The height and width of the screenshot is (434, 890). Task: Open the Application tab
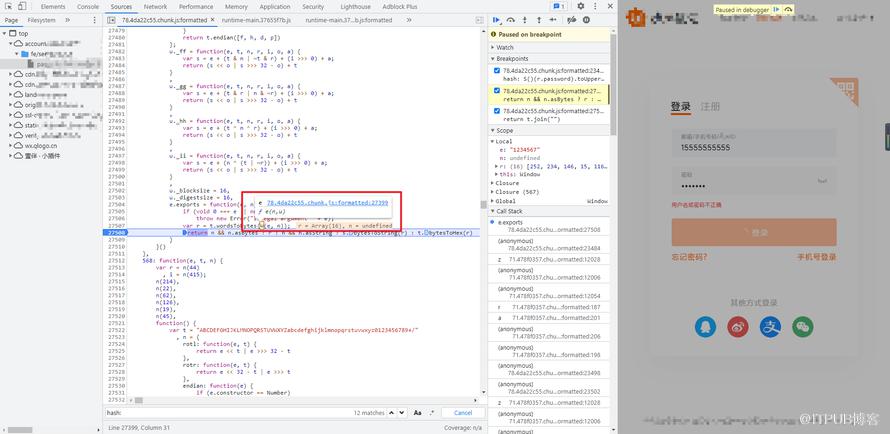275,7
